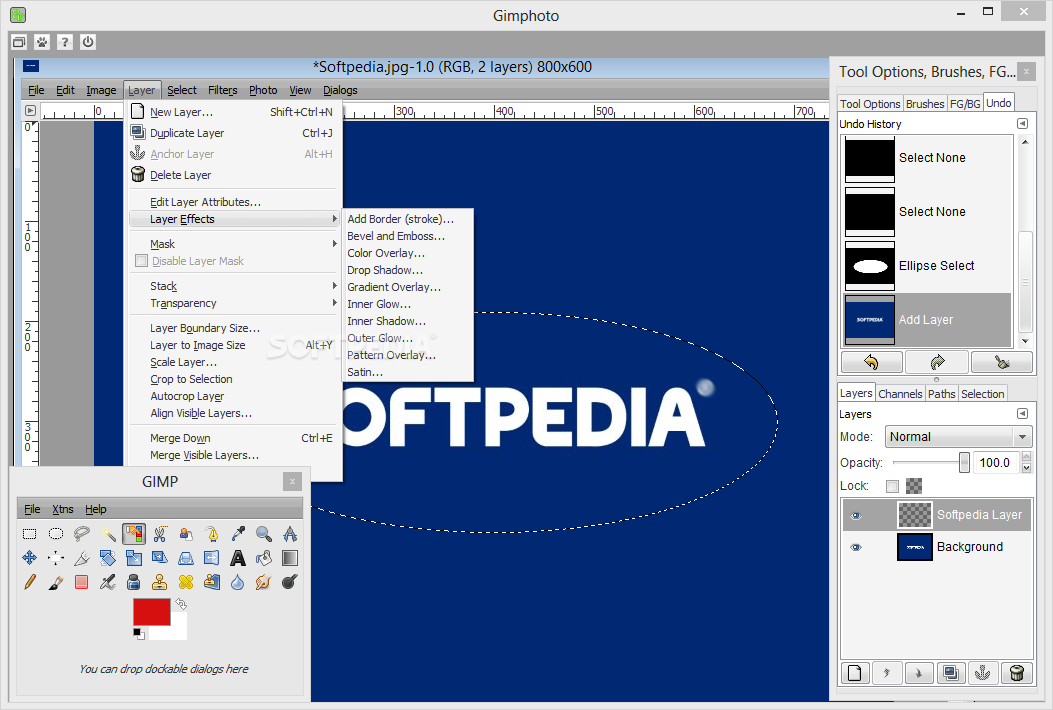Pick the Paintbrush tool
This screenshot has height=710, width=1053.
coord(56,582)
